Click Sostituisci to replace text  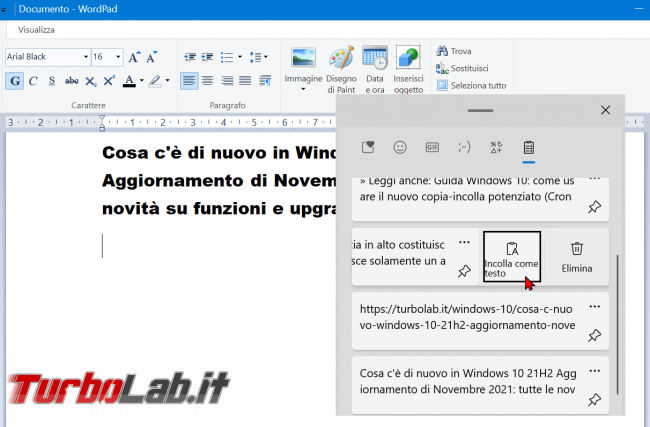pyautogui.click(x=462, y=68)
